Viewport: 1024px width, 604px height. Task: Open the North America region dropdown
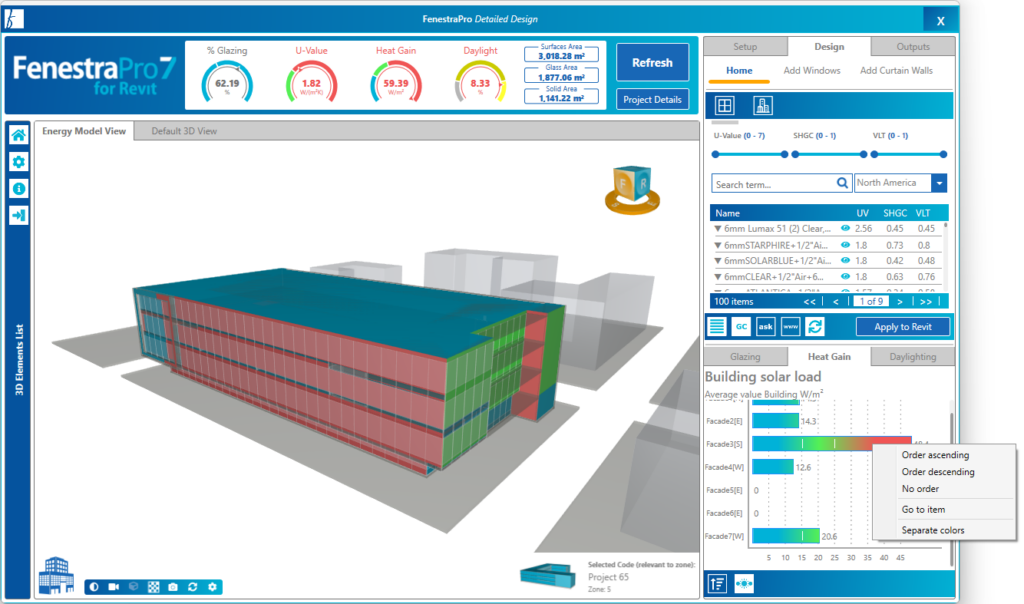pos(939,183)
